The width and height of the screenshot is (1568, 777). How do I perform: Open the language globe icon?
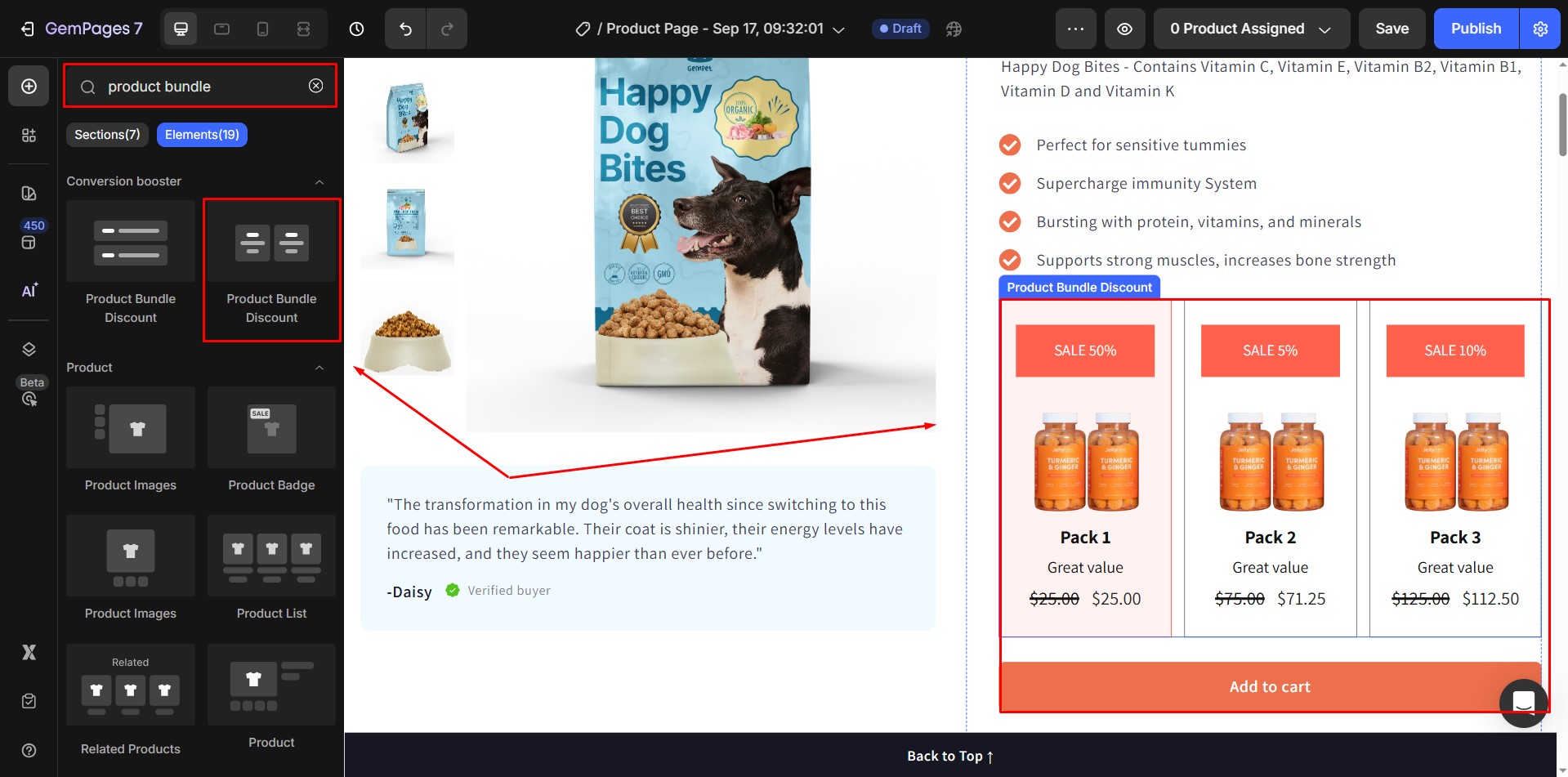[954, 29]
